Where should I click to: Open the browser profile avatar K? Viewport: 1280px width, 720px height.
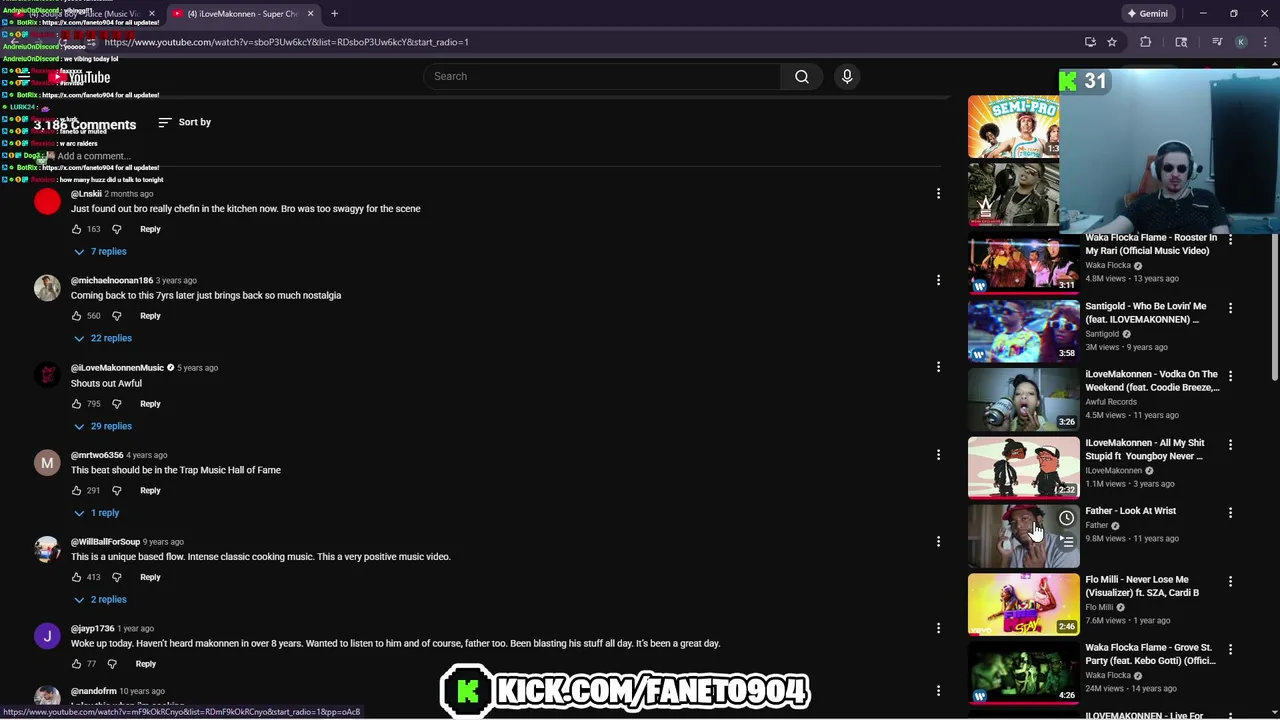tap(1241, 42)
